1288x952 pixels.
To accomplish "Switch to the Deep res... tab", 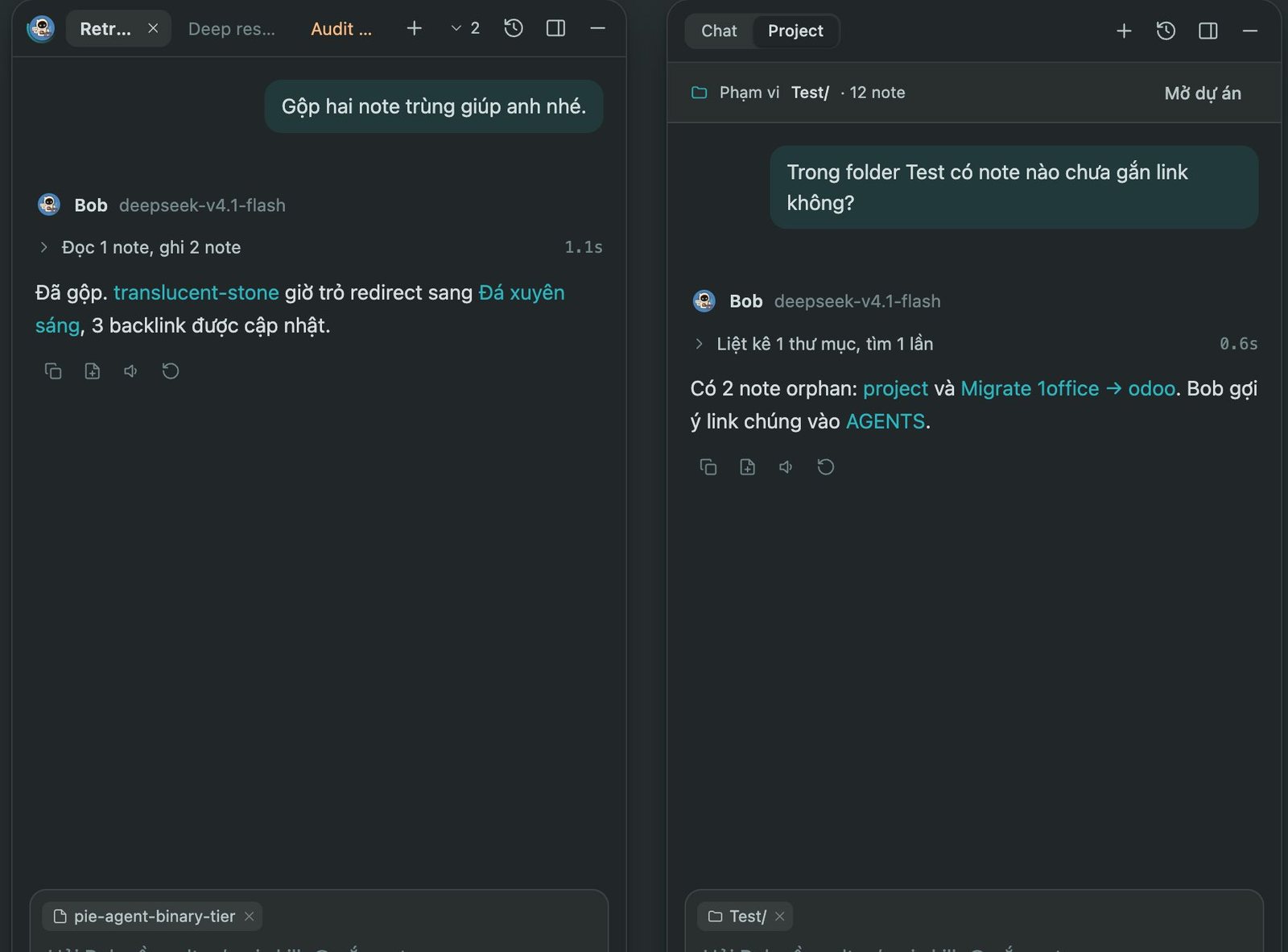I will [232, 29].
